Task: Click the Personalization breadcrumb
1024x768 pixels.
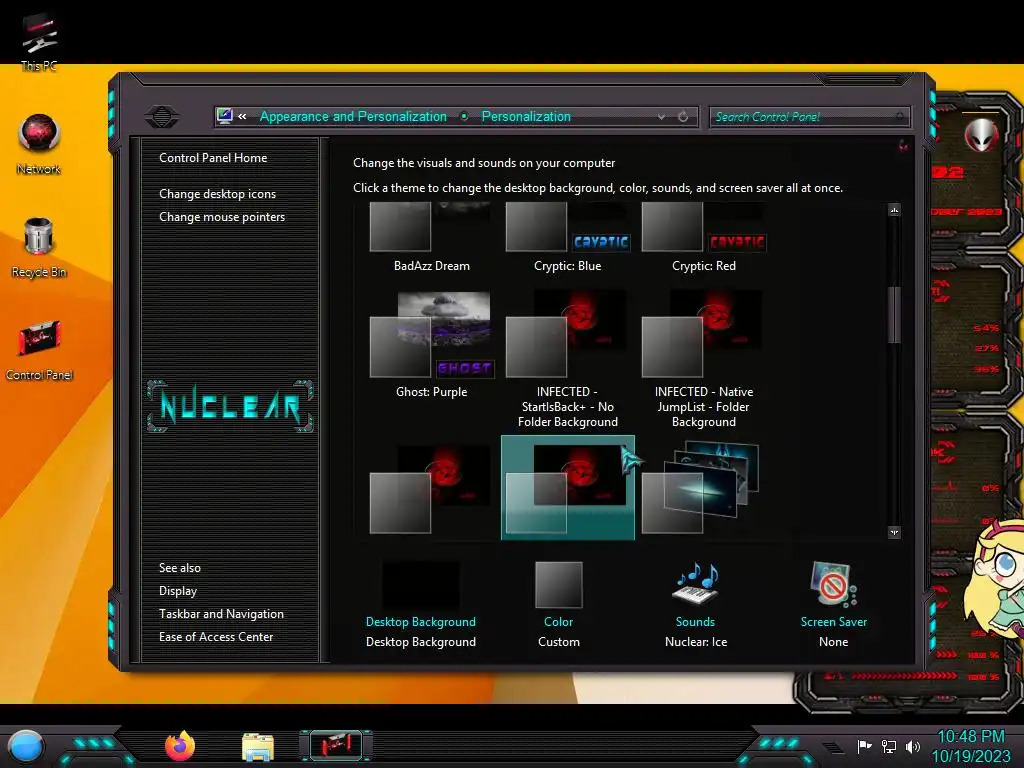Action: (x=526, y=116)
